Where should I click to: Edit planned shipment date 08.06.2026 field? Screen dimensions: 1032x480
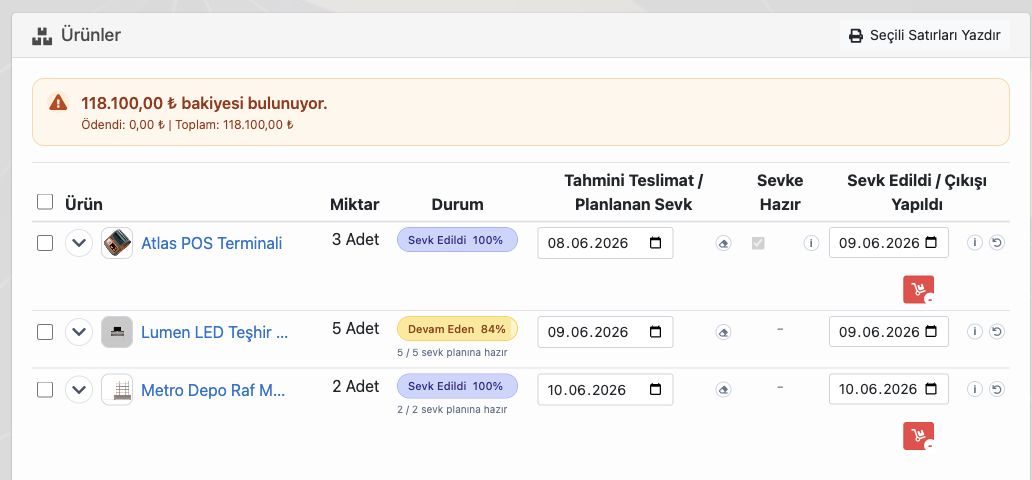605,243
